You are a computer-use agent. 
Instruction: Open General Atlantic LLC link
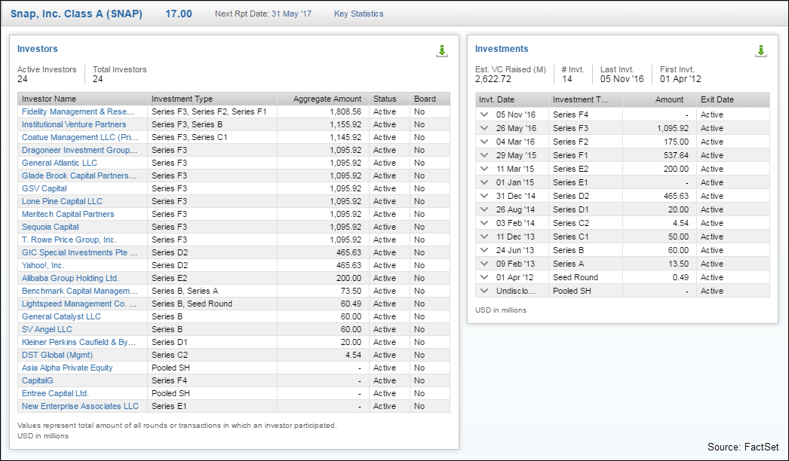pos(59,163)
